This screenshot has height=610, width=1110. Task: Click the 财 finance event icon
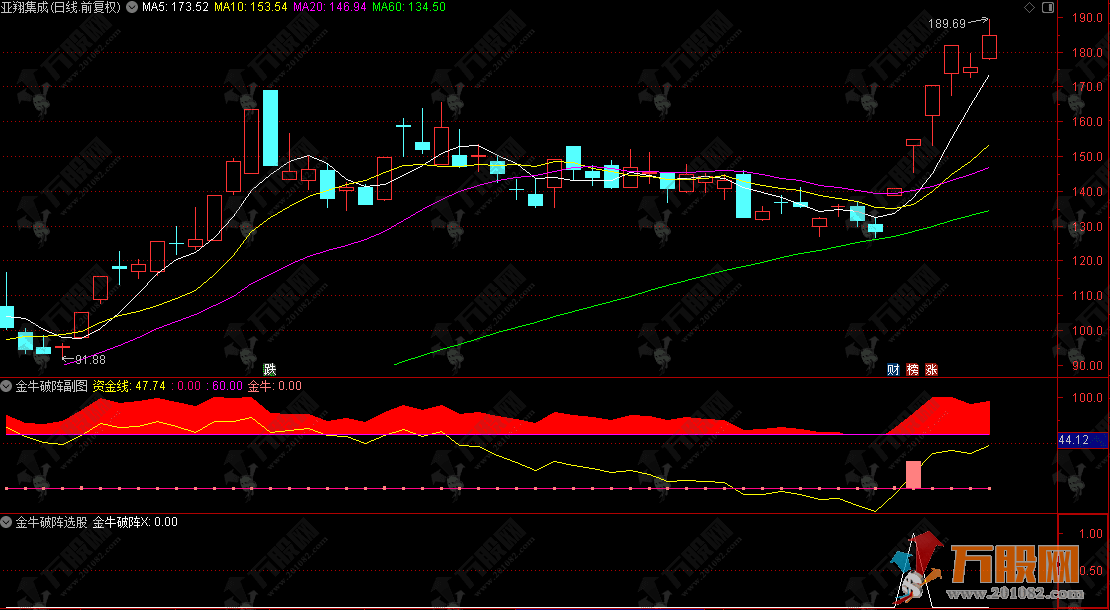click(x=893, y=369)
